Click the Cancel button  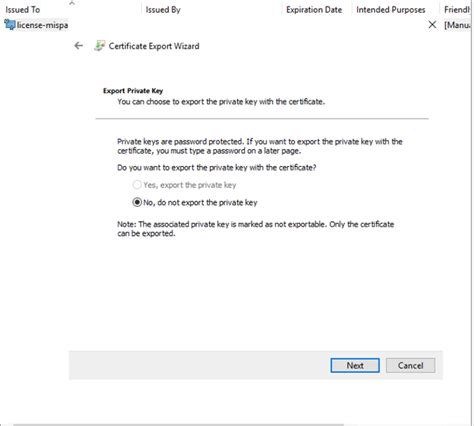(x=410, y=365)
